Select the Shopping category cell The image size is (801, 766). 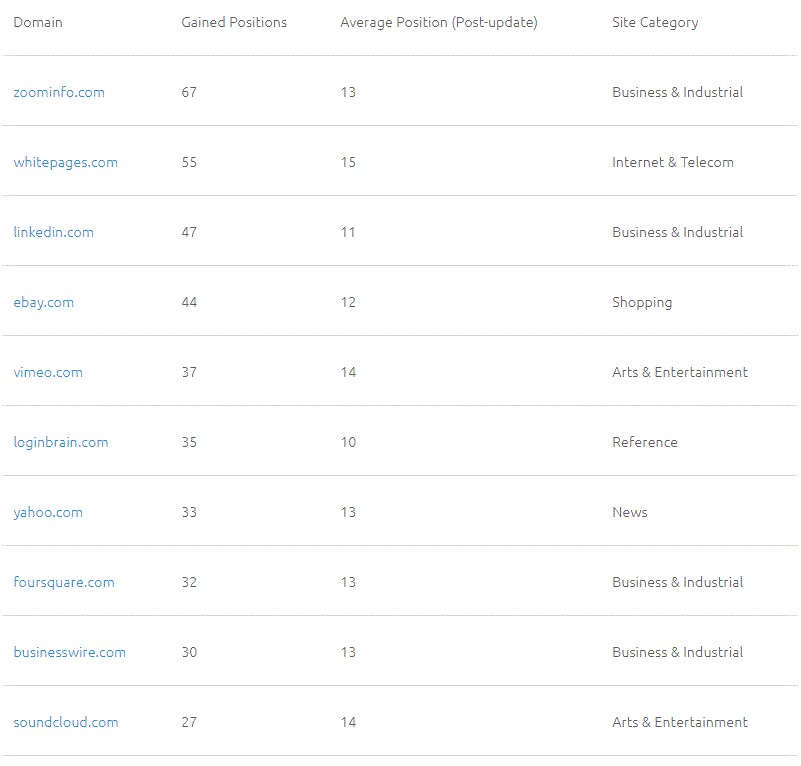tap(642, 302)
